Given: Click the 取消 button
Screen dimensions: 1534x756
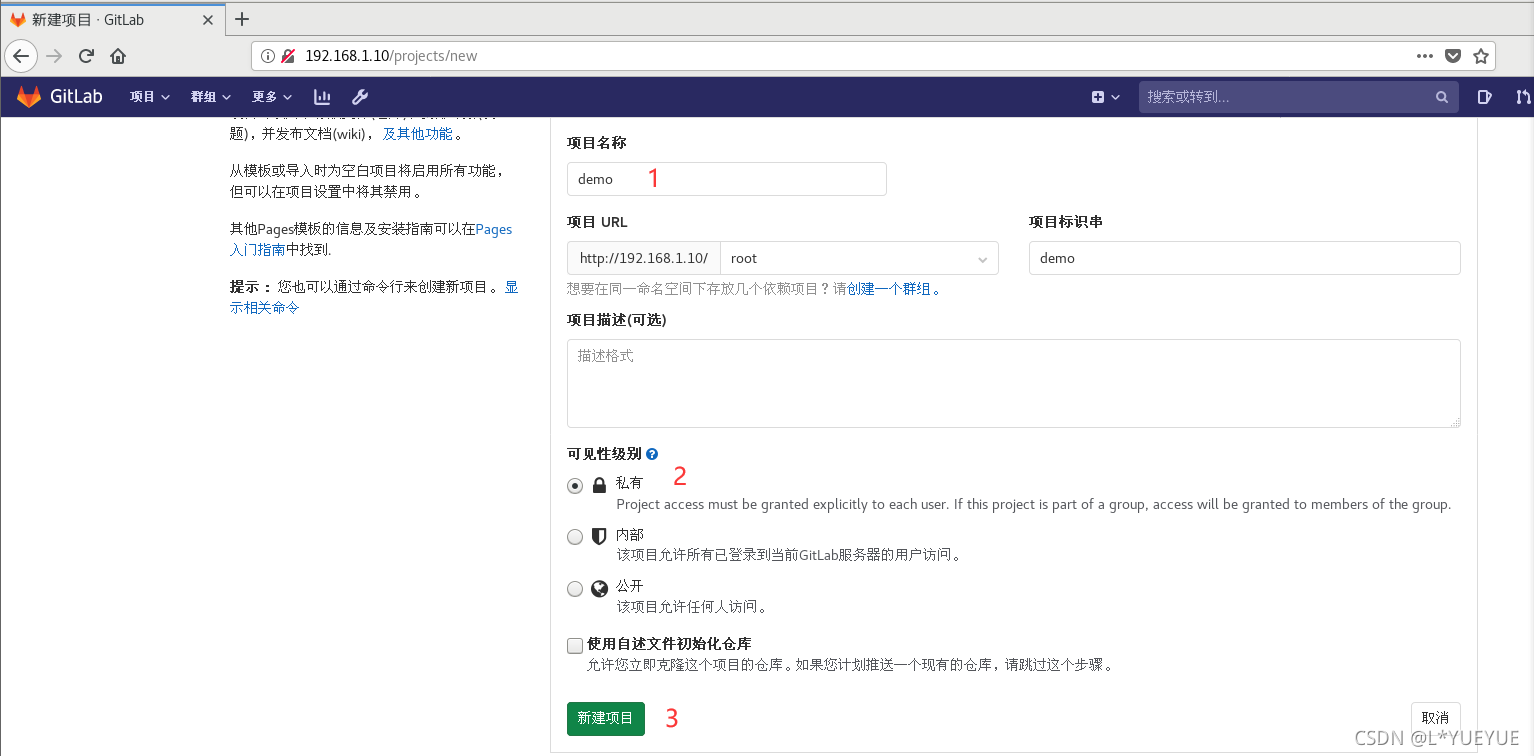Looking at the screenshot, I should tap(1435, 718).
